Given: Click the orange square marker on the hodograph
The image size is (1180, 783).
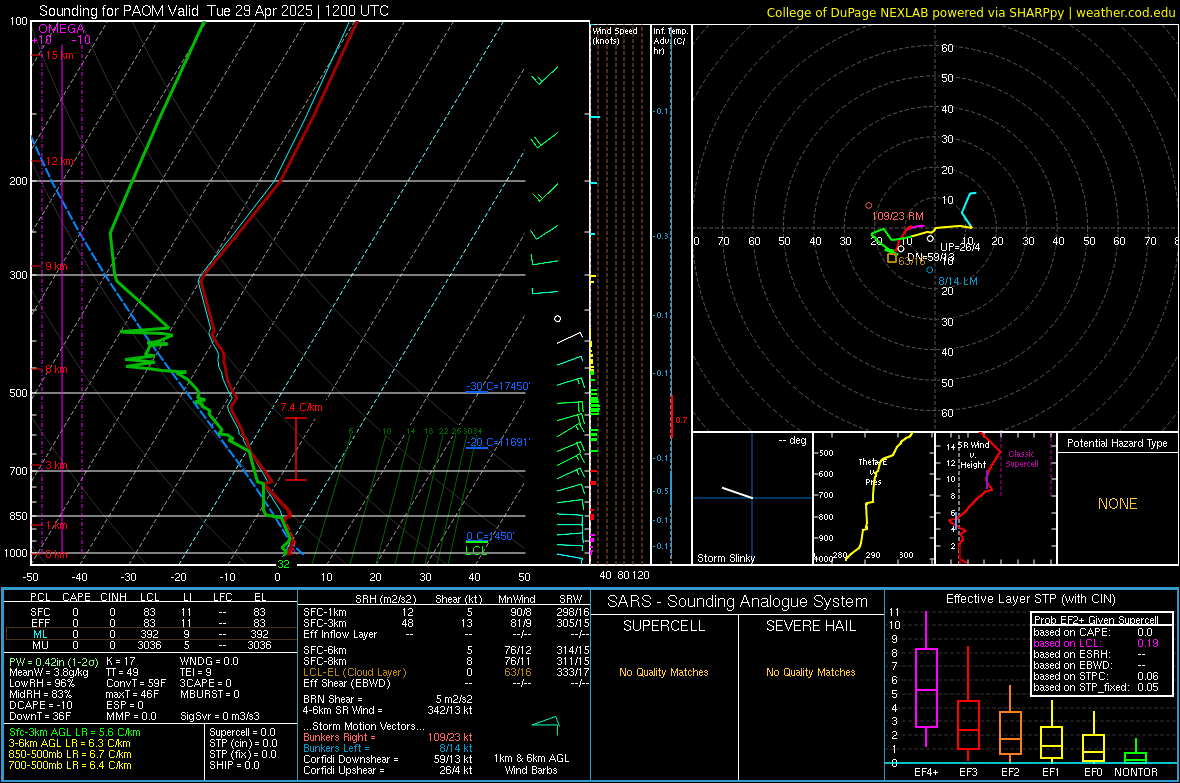Looking at the screenshot, I should coord(892,258).
